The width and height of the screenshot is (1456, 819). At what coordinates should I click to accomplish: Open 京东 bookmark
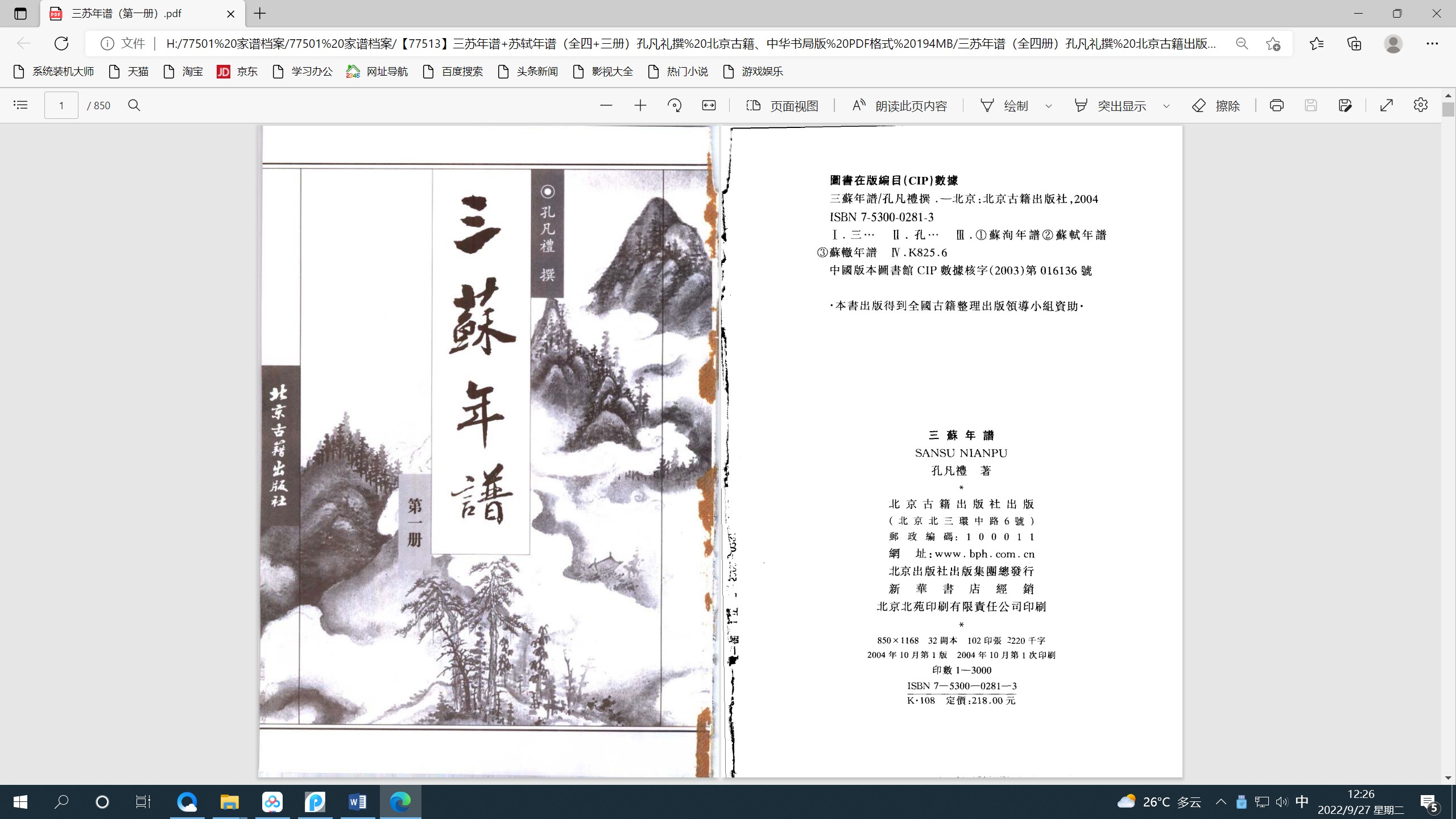click(237, 71)
